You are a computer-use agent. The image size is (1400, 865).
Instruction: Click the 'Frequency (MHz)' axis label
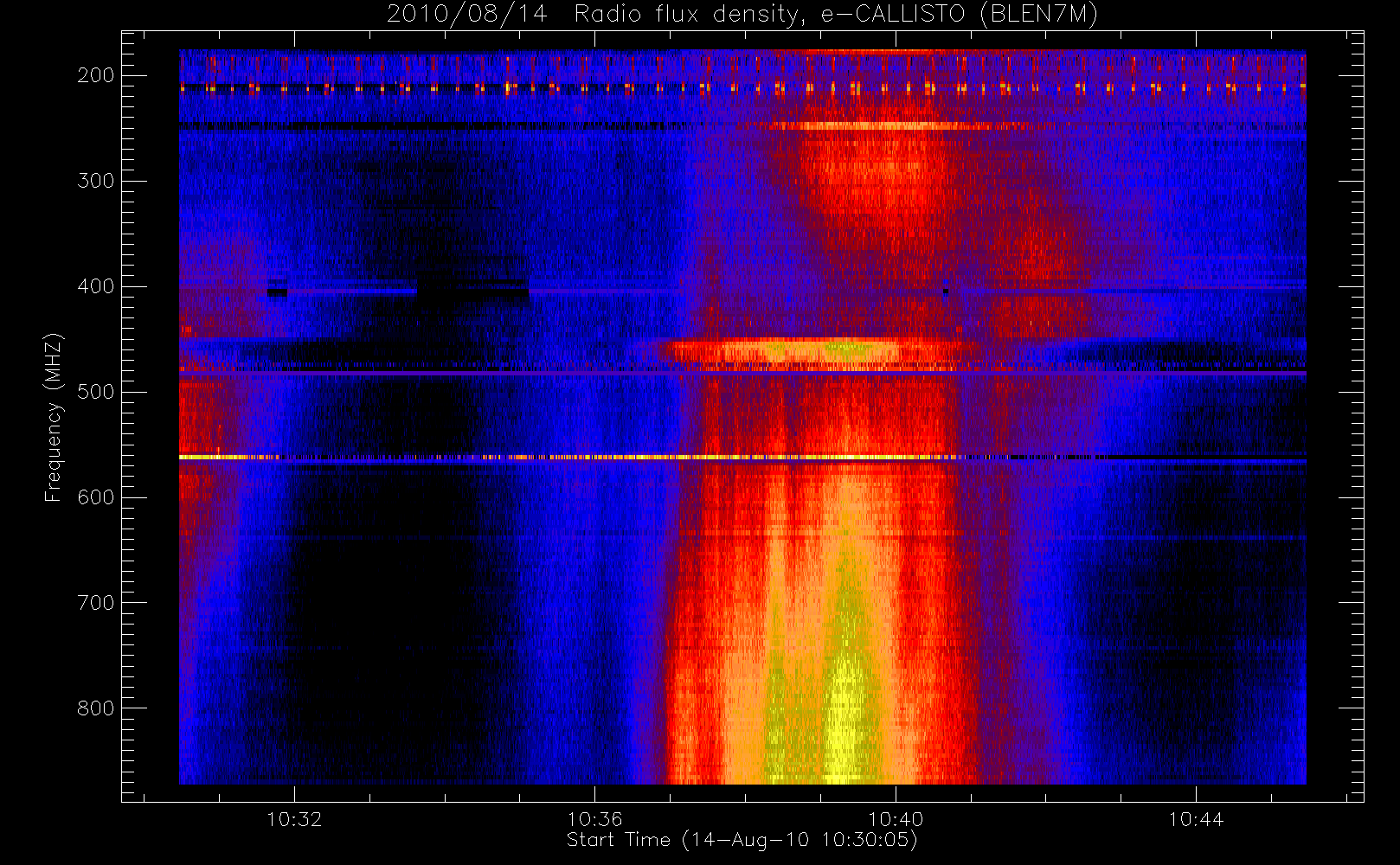point(54,417)
